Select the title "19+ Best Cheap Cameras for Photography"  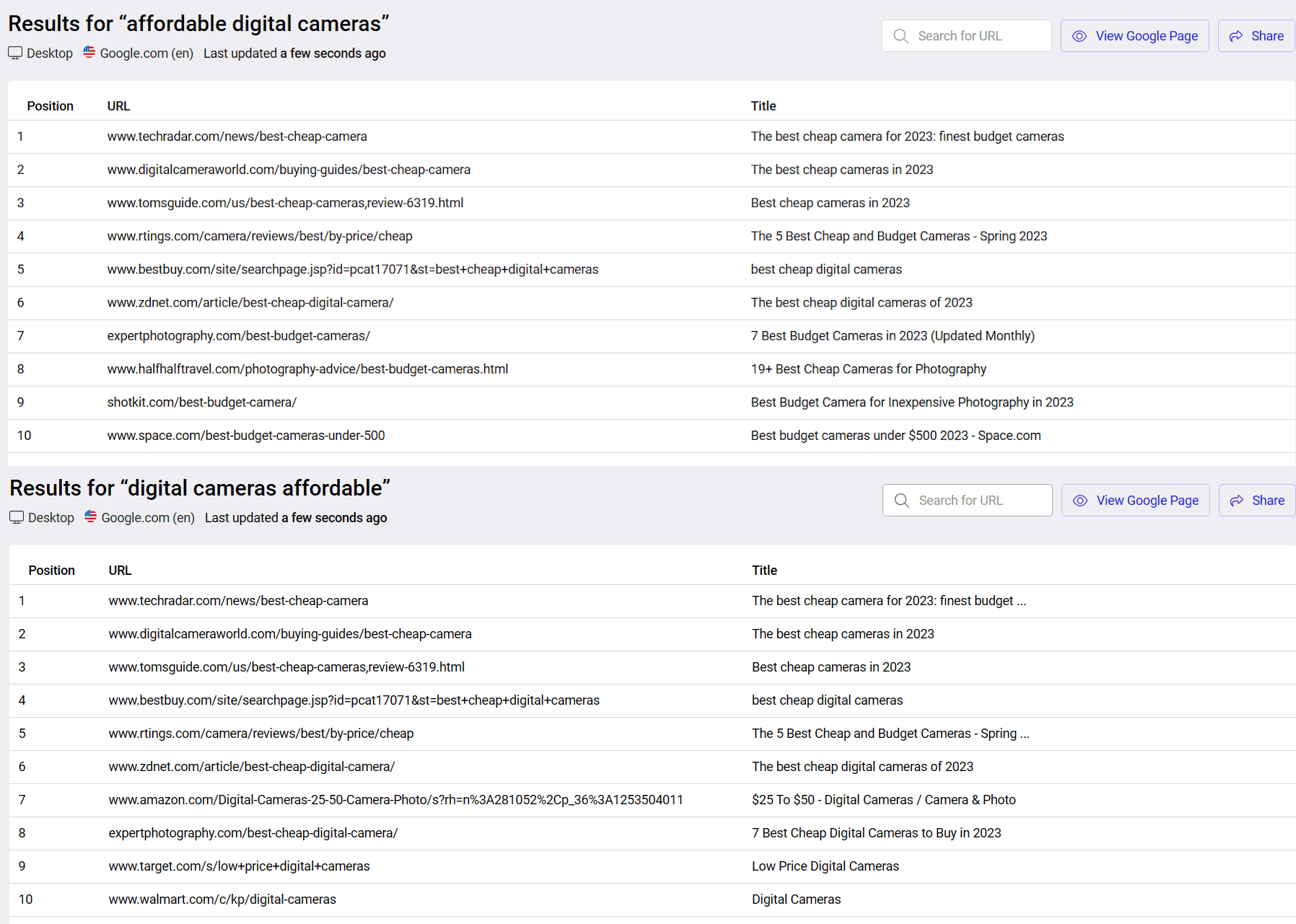pyautogui.click(x=869, y=369)
